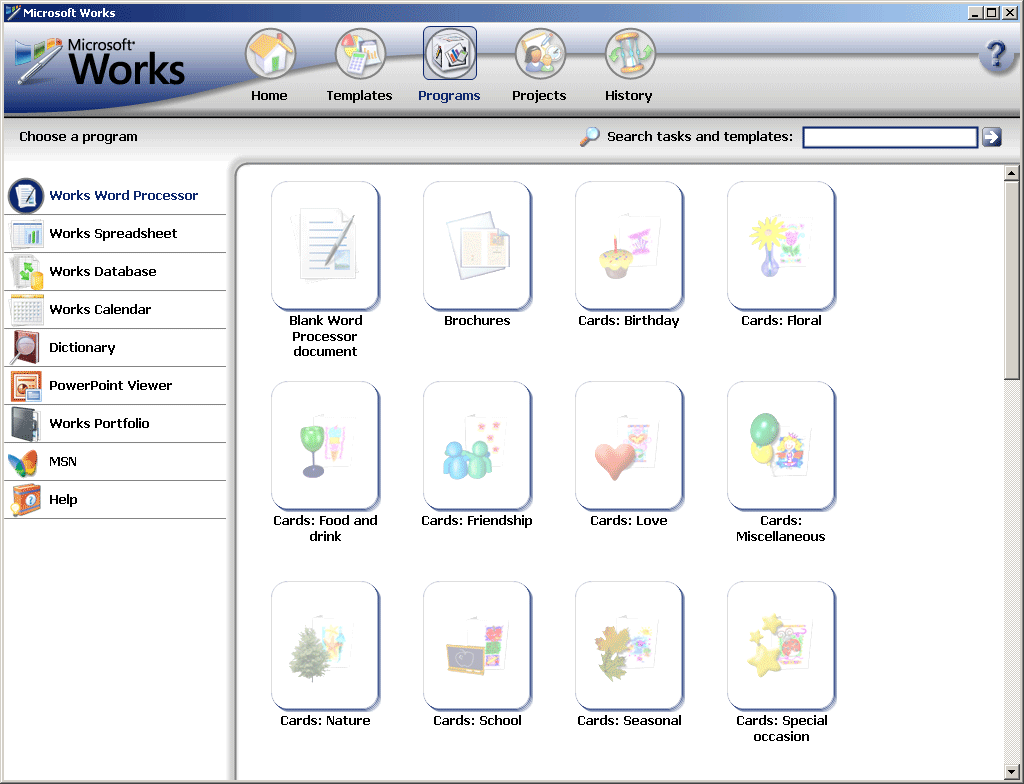Select Works Calendar text in sidebar
The height and width of the screenshot is (784, 1024).
point(100,309)
